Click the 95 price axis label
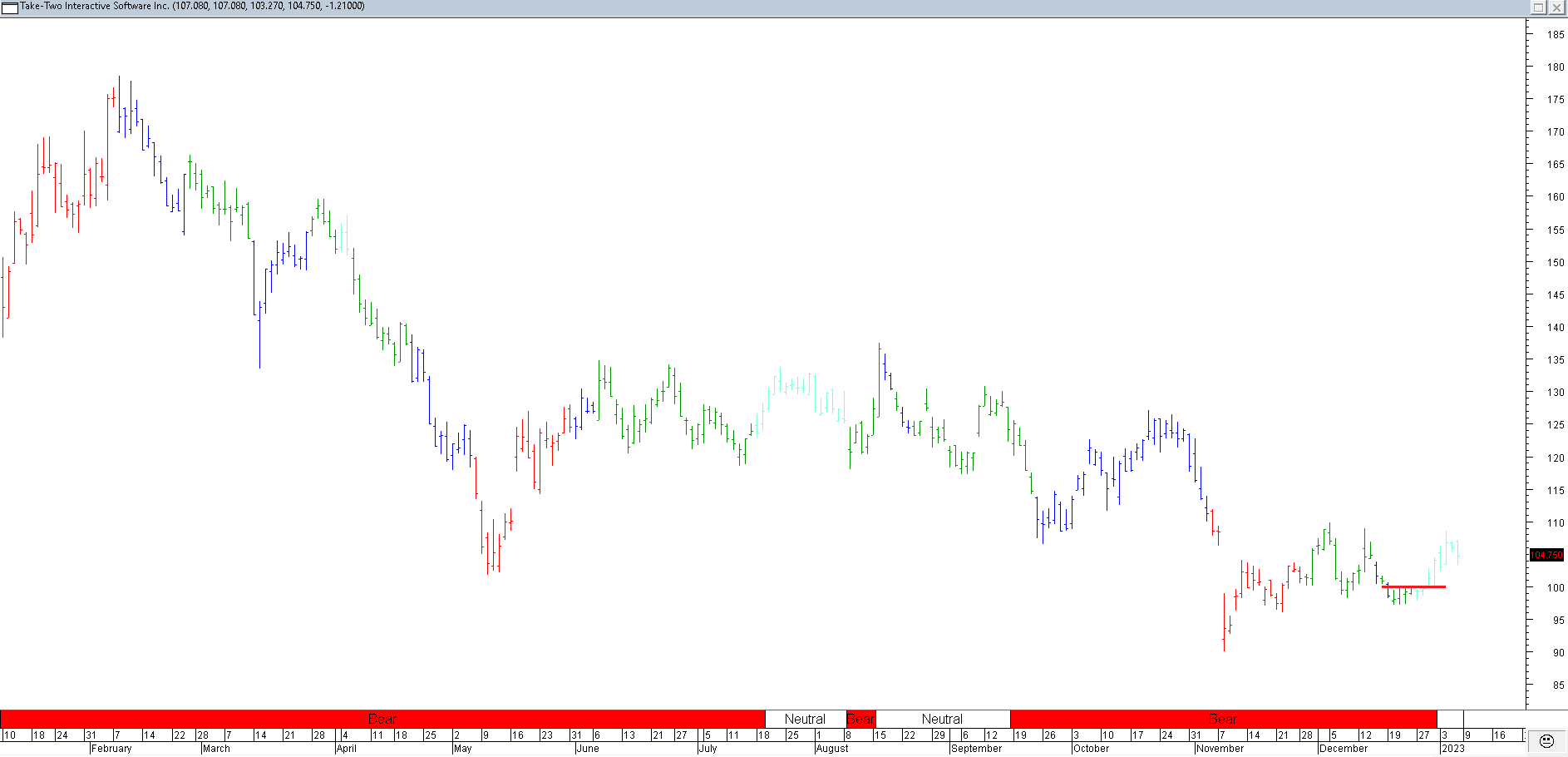The height and width of the screenshot is (757, 1568). tap(1559, 621)
